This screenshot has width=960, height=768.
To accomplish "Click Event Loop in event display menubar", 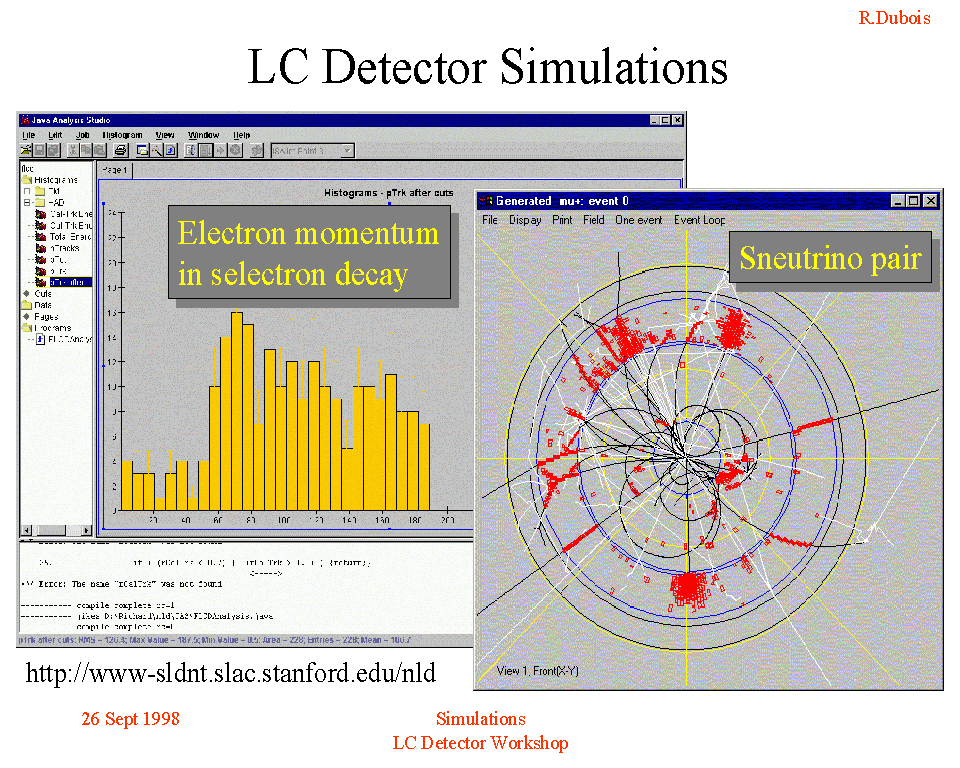I will [699, 220].
